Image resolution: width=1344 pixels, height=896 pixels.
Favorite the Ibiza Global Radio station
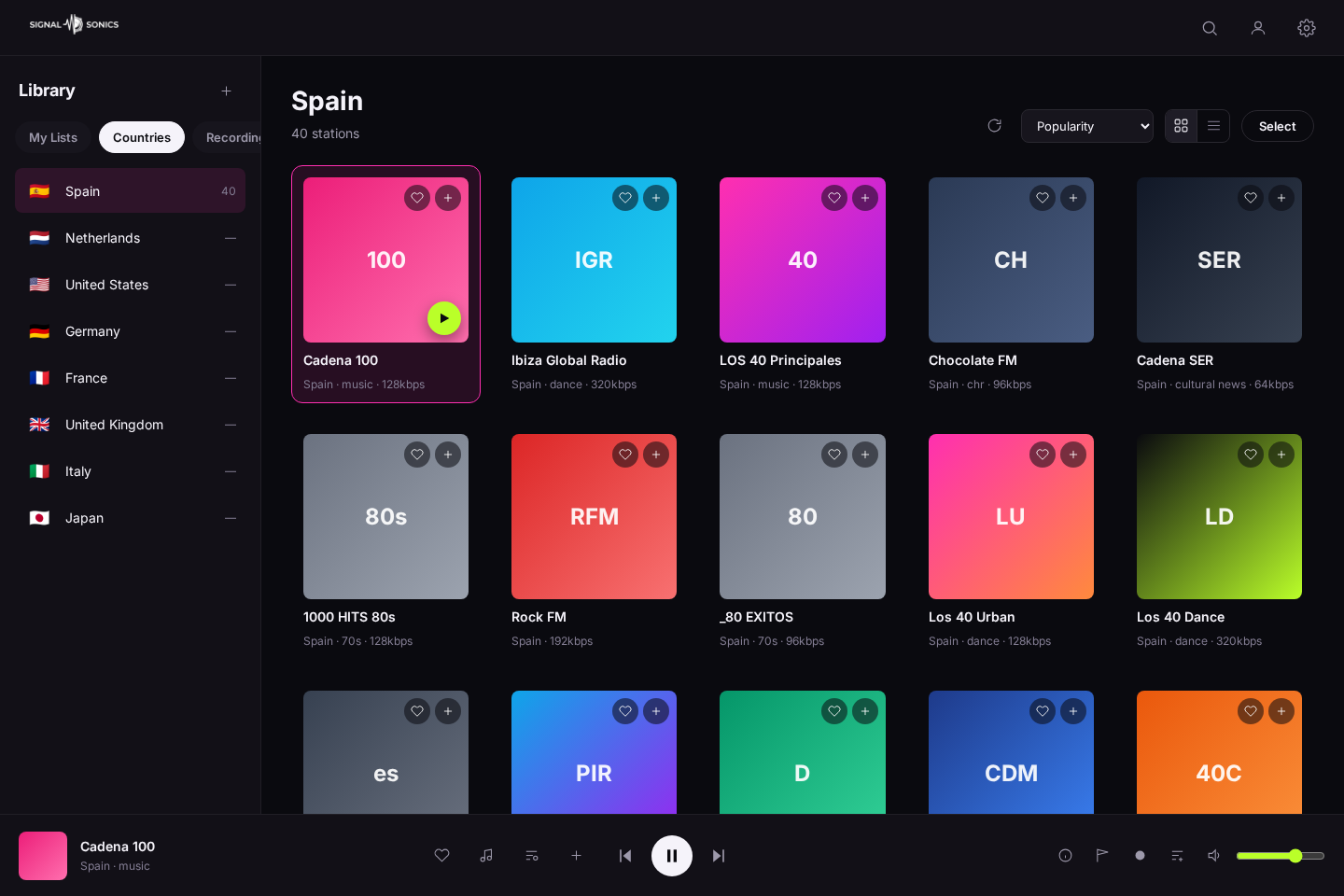point(625,198)
